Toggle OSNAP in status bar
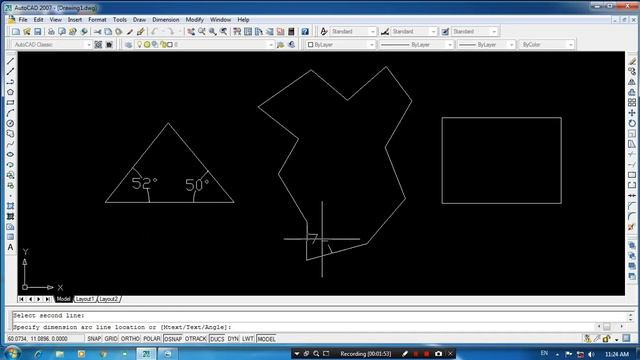This screenshot has height=360, width=640. 173,339
